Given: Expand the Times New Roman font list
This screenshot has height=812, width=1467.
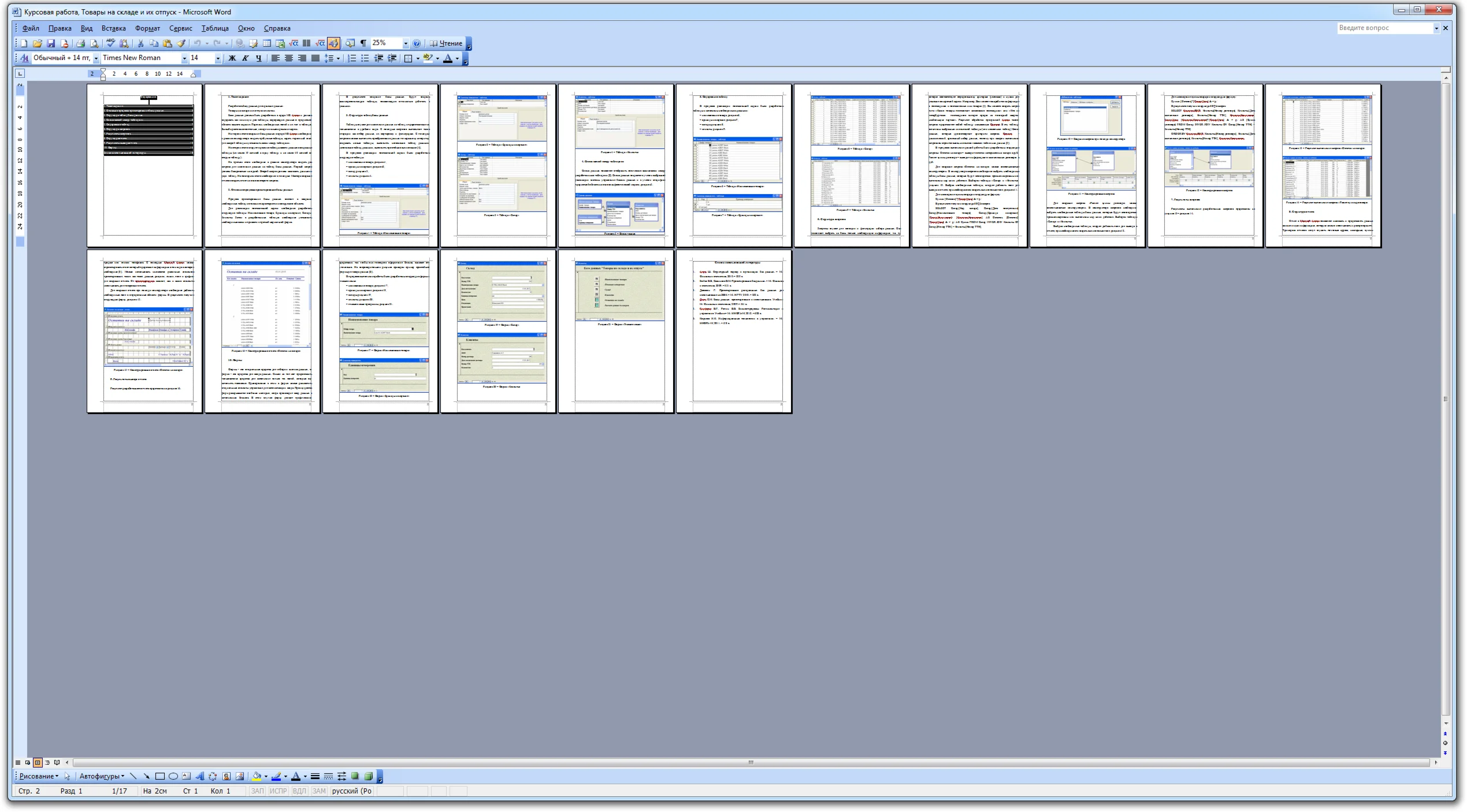Looking at the screenshot, I should 184,58.
